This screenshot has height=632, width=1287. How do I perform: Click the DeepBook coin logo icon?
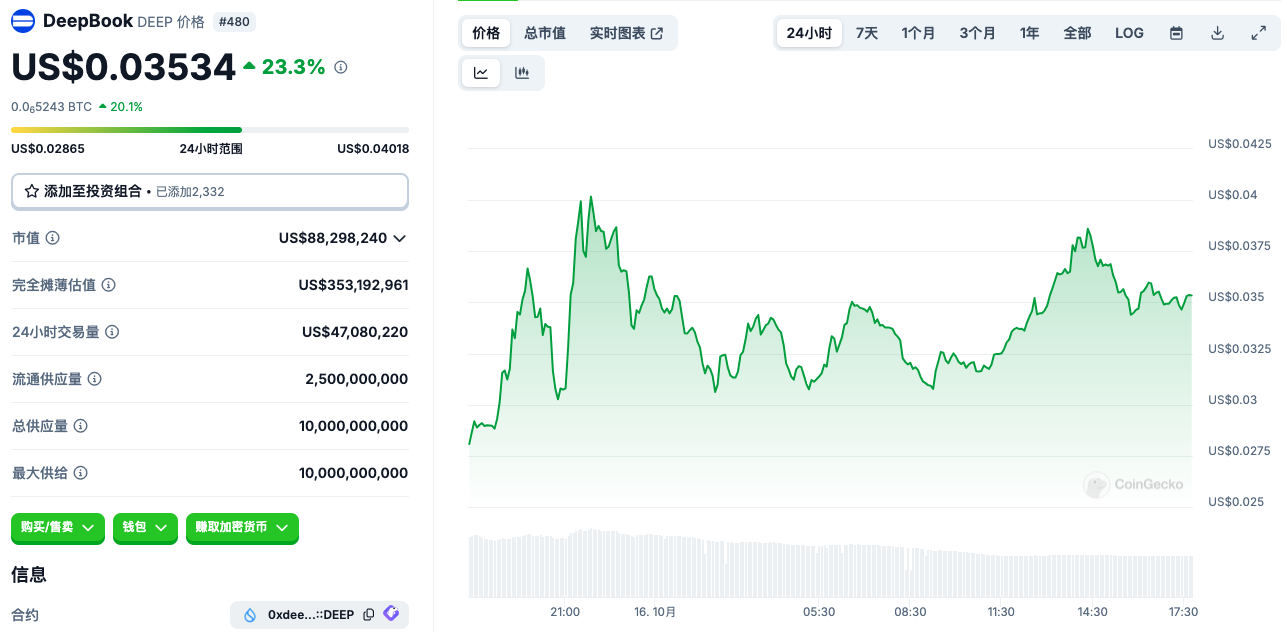(x=22, y=21)
